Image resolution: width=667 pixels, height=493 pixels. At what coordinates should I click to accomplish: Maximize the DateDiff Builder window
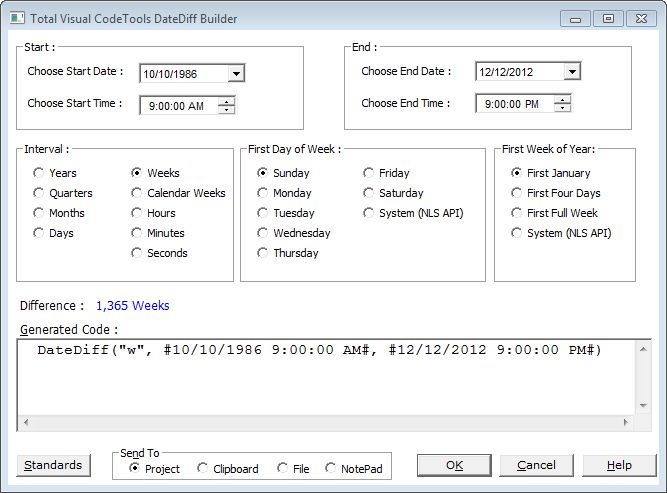coord(608,19)
